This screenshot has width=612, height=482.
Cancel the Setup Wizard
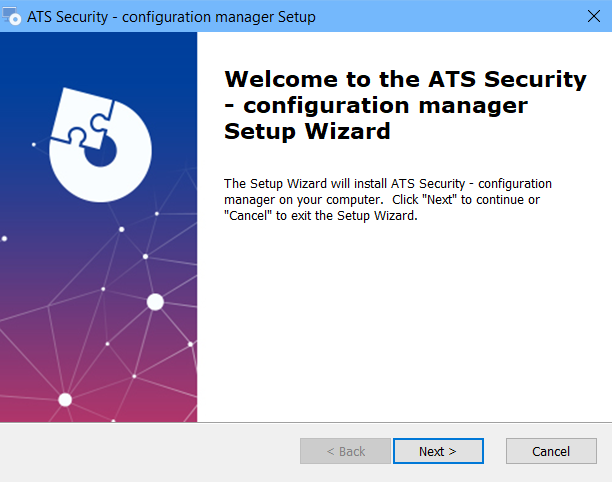coord(551,451)
